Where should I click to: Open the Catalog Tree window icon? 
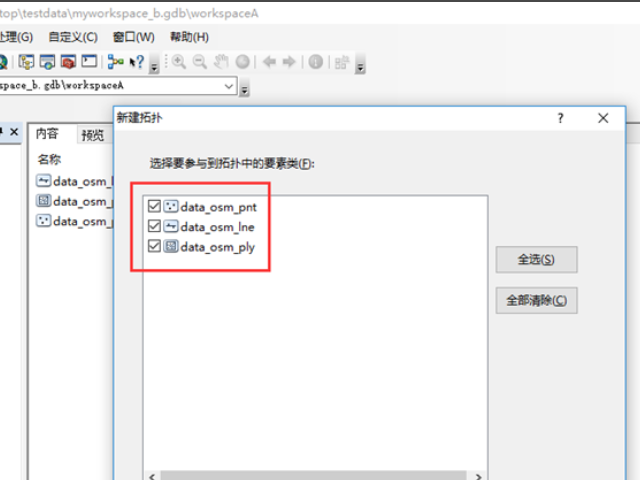[x=27, y=62]
